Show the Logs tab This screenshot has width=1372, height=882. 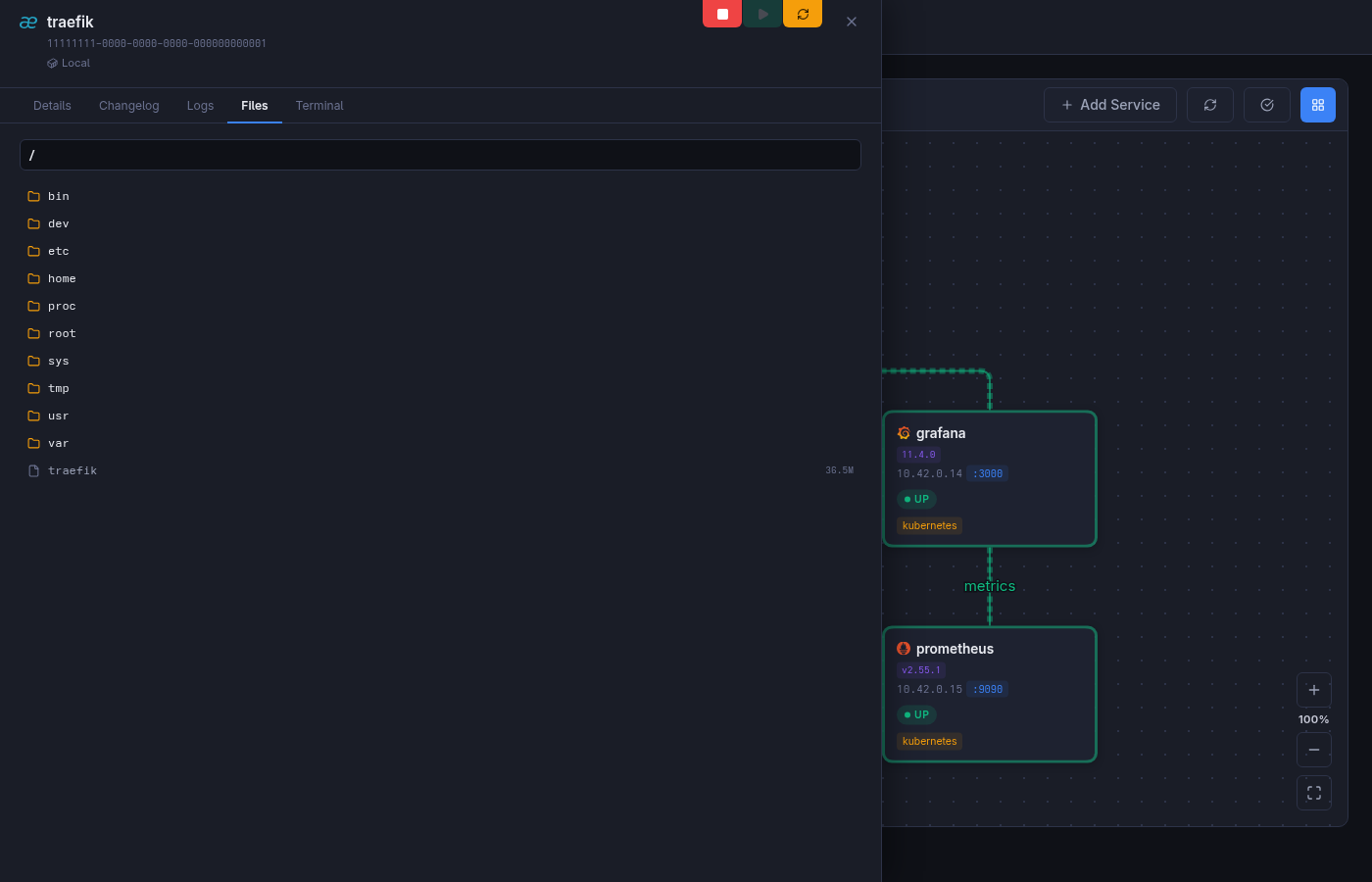point(200,106)
